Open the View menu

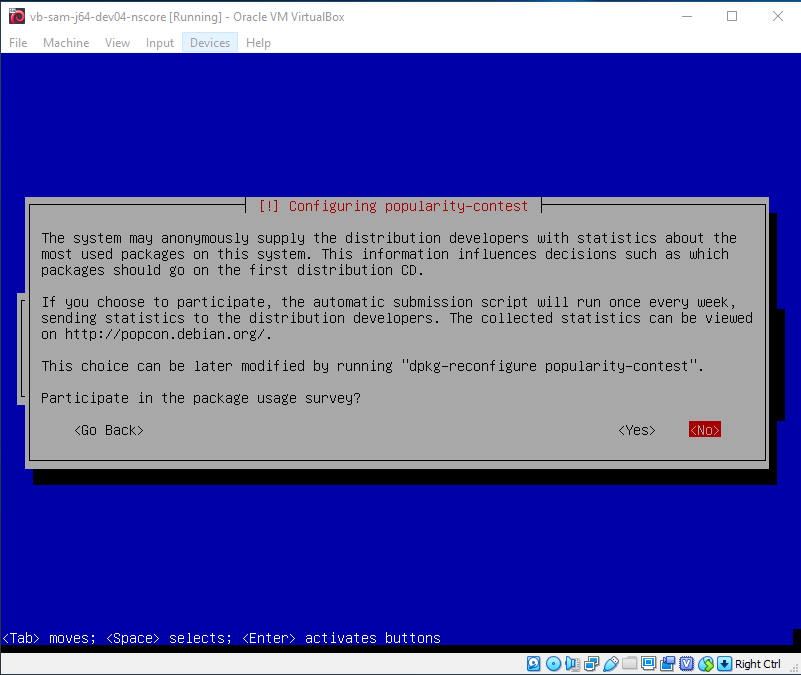click(x=117, y=42)
